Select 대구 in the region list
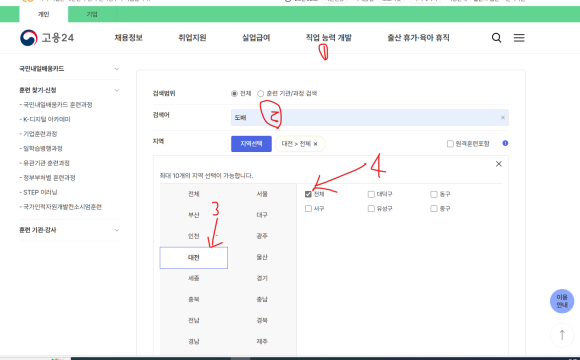The image size is (580, 360). (x=262, y=215)
